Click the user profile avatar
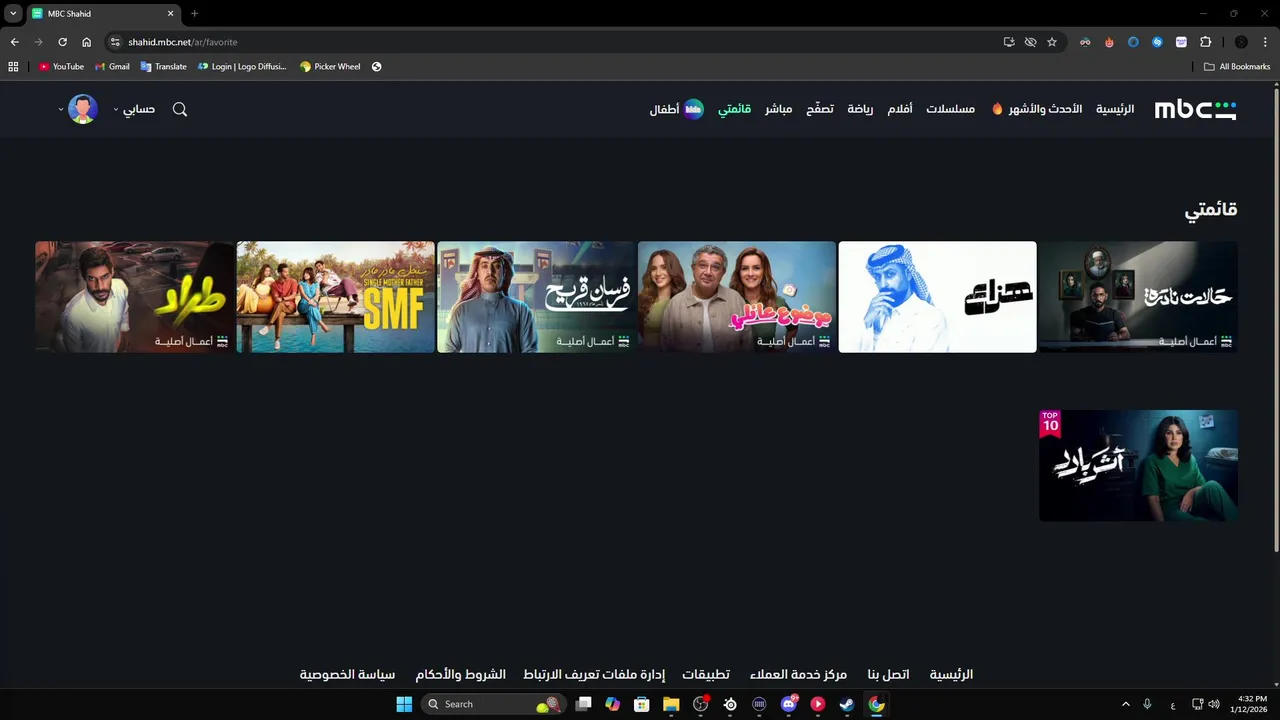The height and width of the screenshot is (720, 1280). 83,109
